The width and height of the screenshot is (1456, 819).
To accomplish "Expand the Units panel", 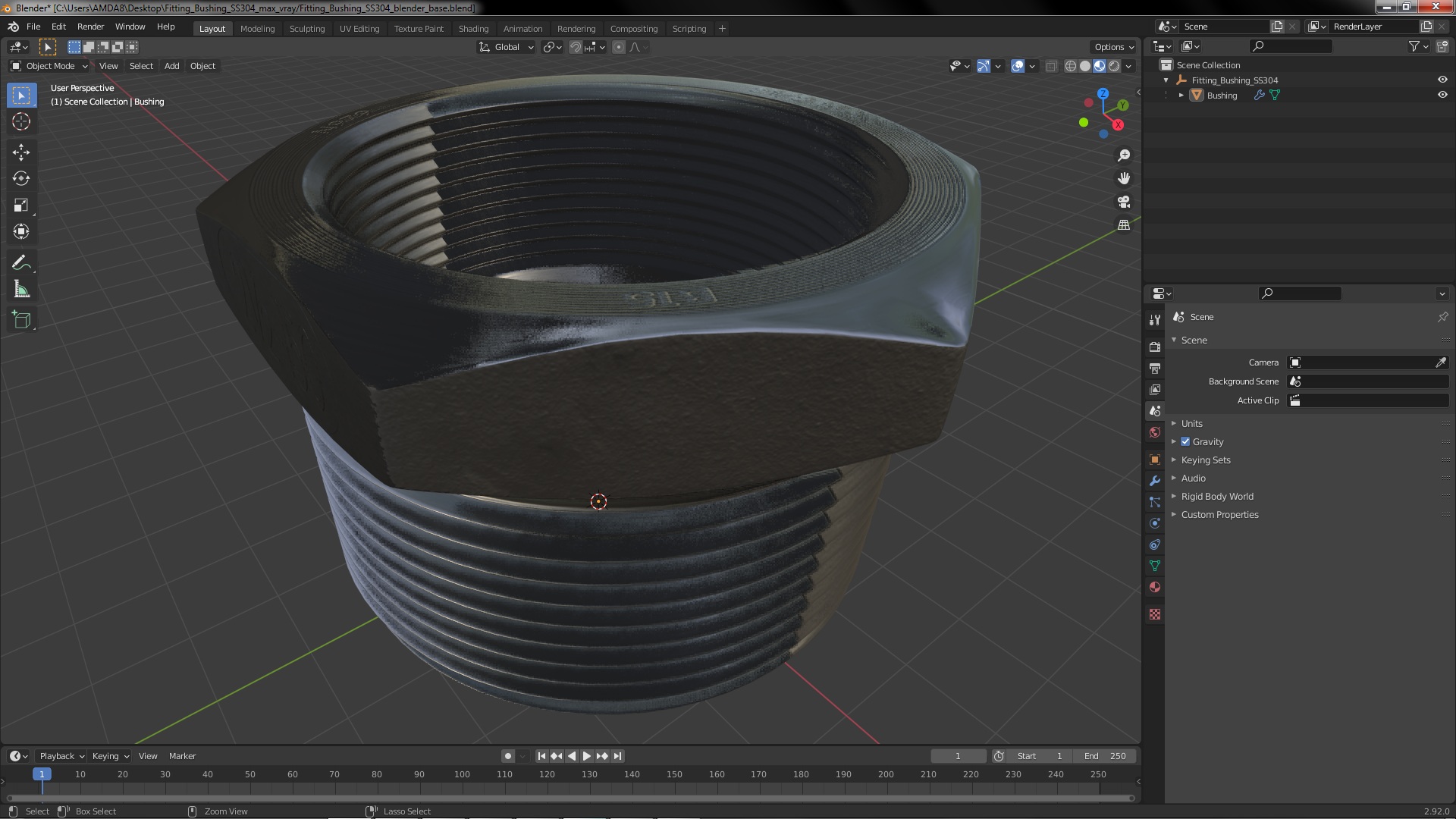I will tap(1191, 424).
